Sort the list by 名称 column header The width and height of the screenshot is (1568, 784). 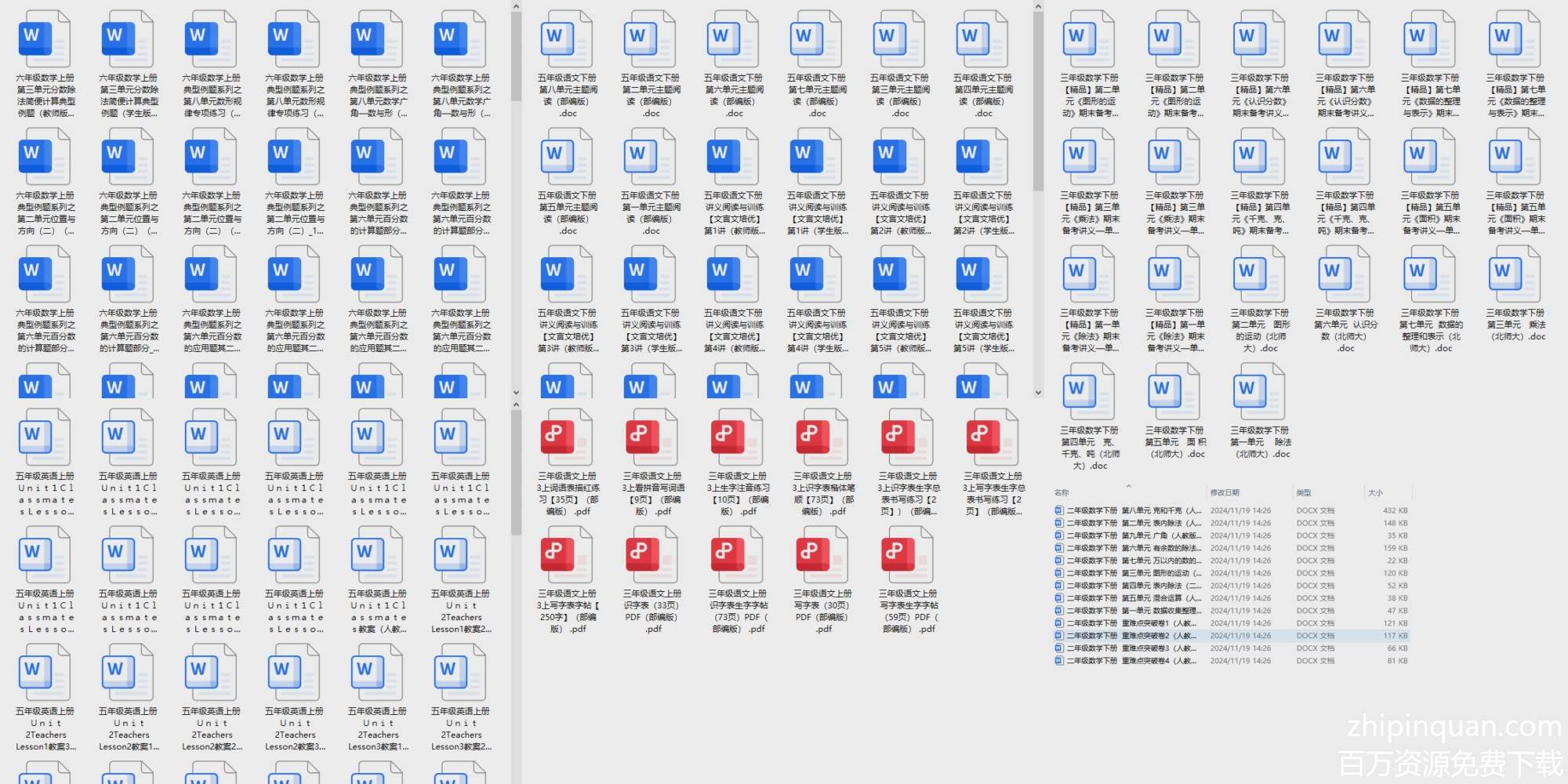click(1062, 492)
